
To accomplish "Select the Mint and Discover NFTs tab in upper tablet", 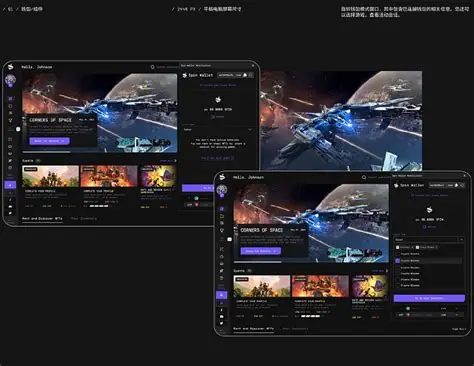I will 42,219.
